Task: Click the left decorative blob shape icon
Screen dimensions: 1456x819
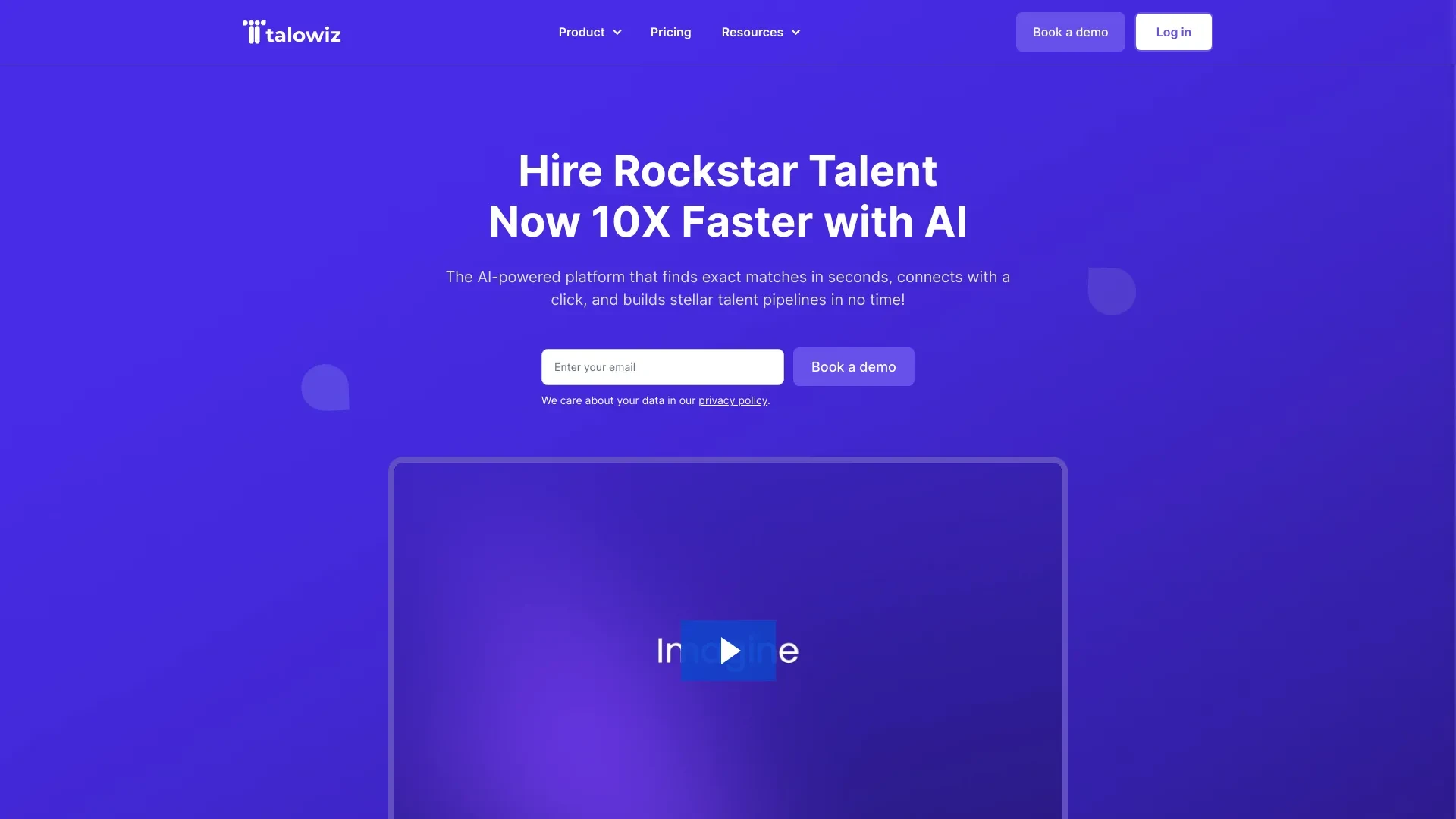Action: 326,387
